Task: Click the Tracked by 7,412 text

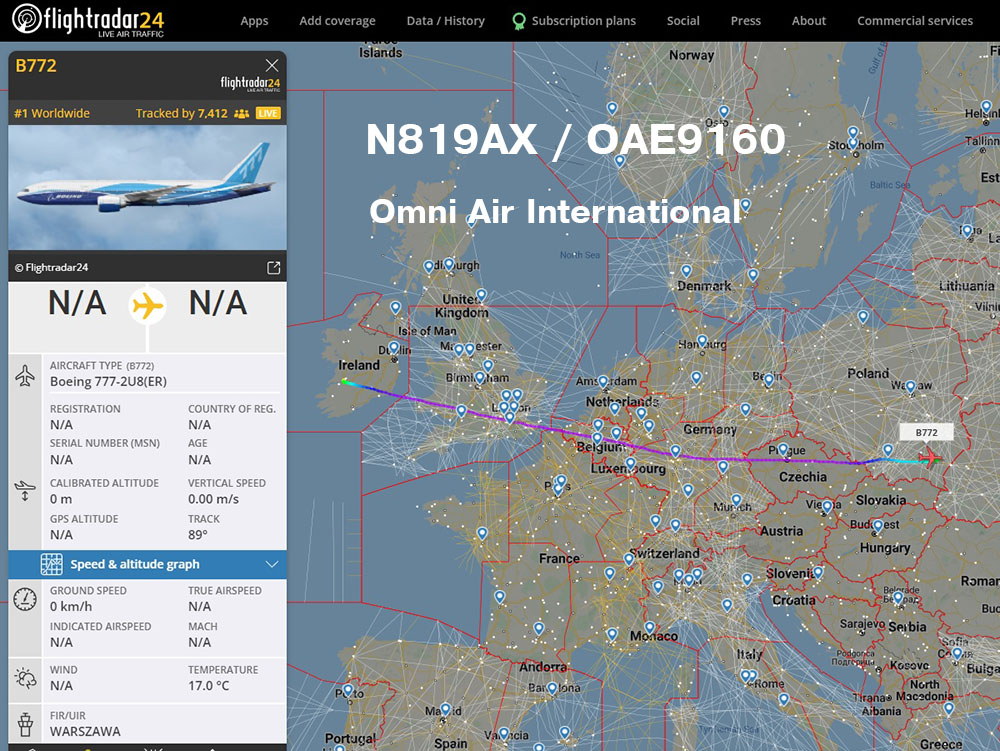Action: (181, 113)
